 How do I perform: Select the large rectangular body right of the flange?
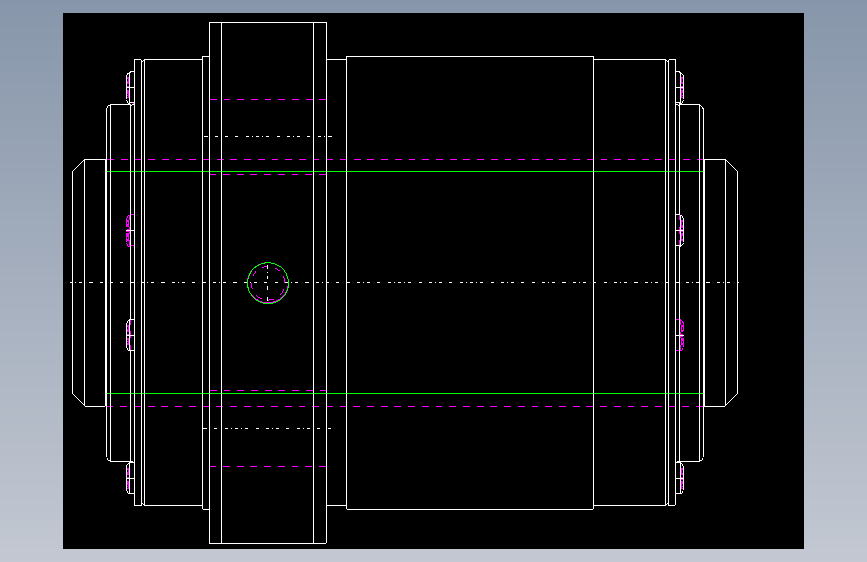pos(470,283)
